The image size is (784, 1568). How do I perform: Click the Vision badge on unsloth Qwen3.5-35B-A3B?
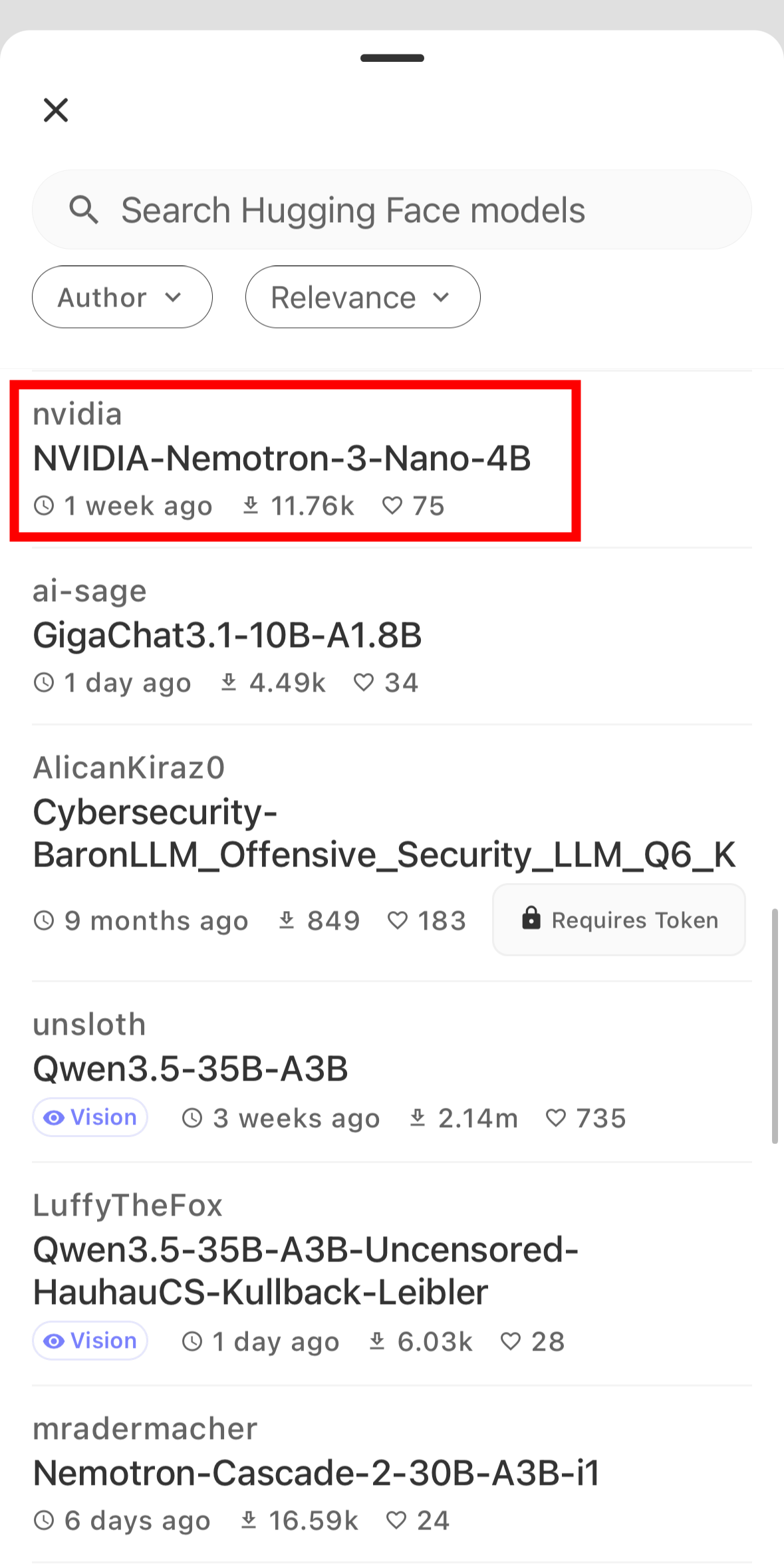coord(90,1118)
